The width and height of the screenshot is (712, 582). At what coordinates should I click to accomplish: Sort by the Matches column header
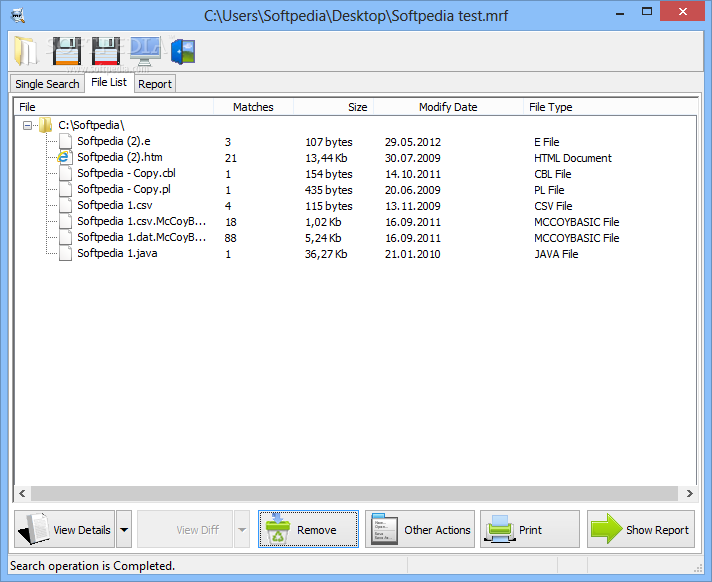click(253, 107)
